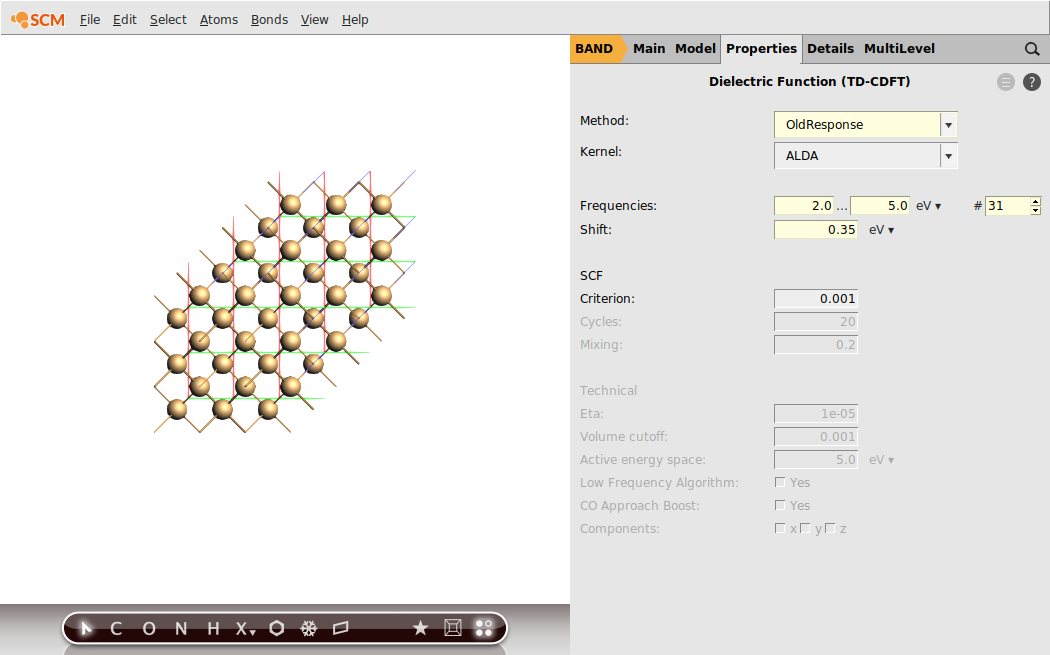This screenshot has height=655, width=1050.
Task: Activate the Carbon atom drawing tool
Action: tap(115, 628)
